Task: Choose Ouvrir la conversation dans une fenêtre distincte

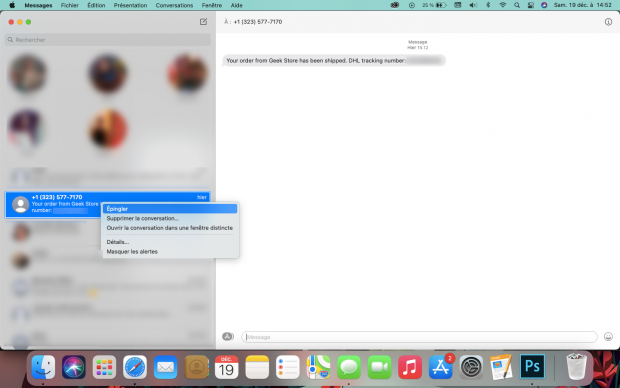Action: (170, 228)
